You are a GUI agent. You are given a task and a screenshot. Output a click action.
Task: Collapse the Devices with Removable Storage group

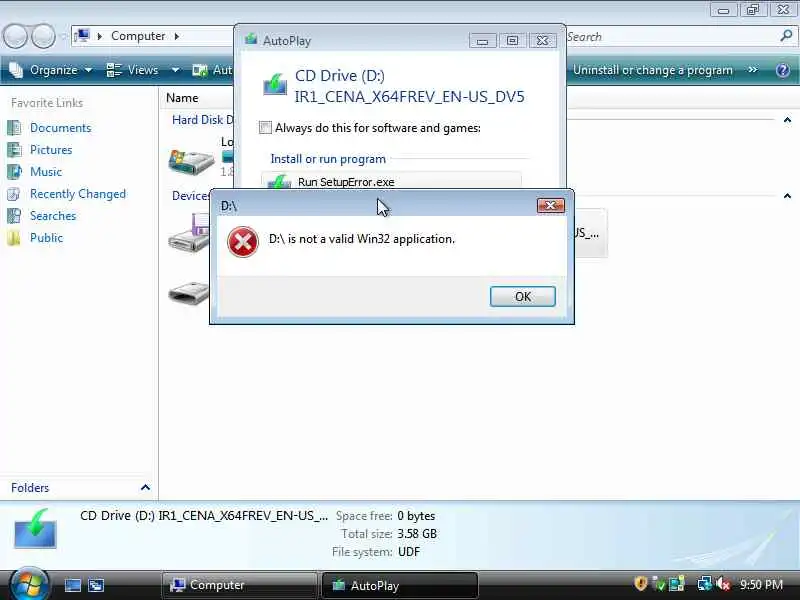coord(787,195)
